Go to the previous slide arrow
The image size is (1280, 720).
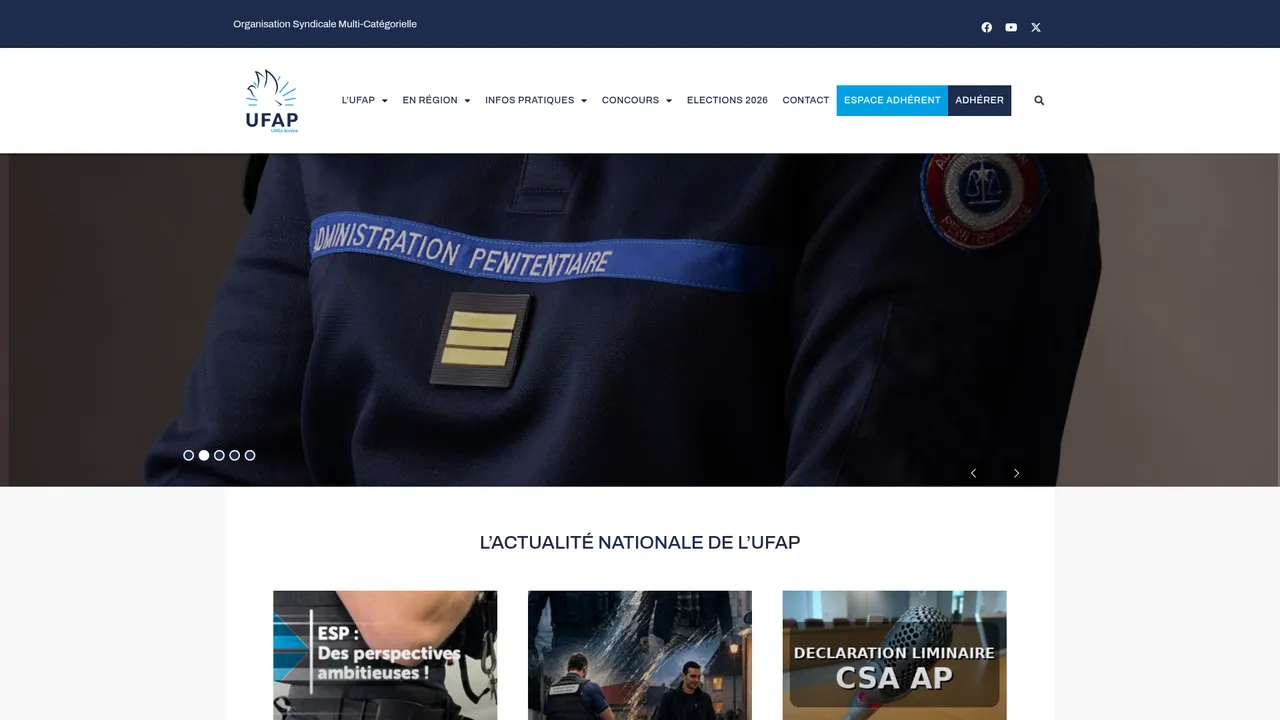point(973,473)
